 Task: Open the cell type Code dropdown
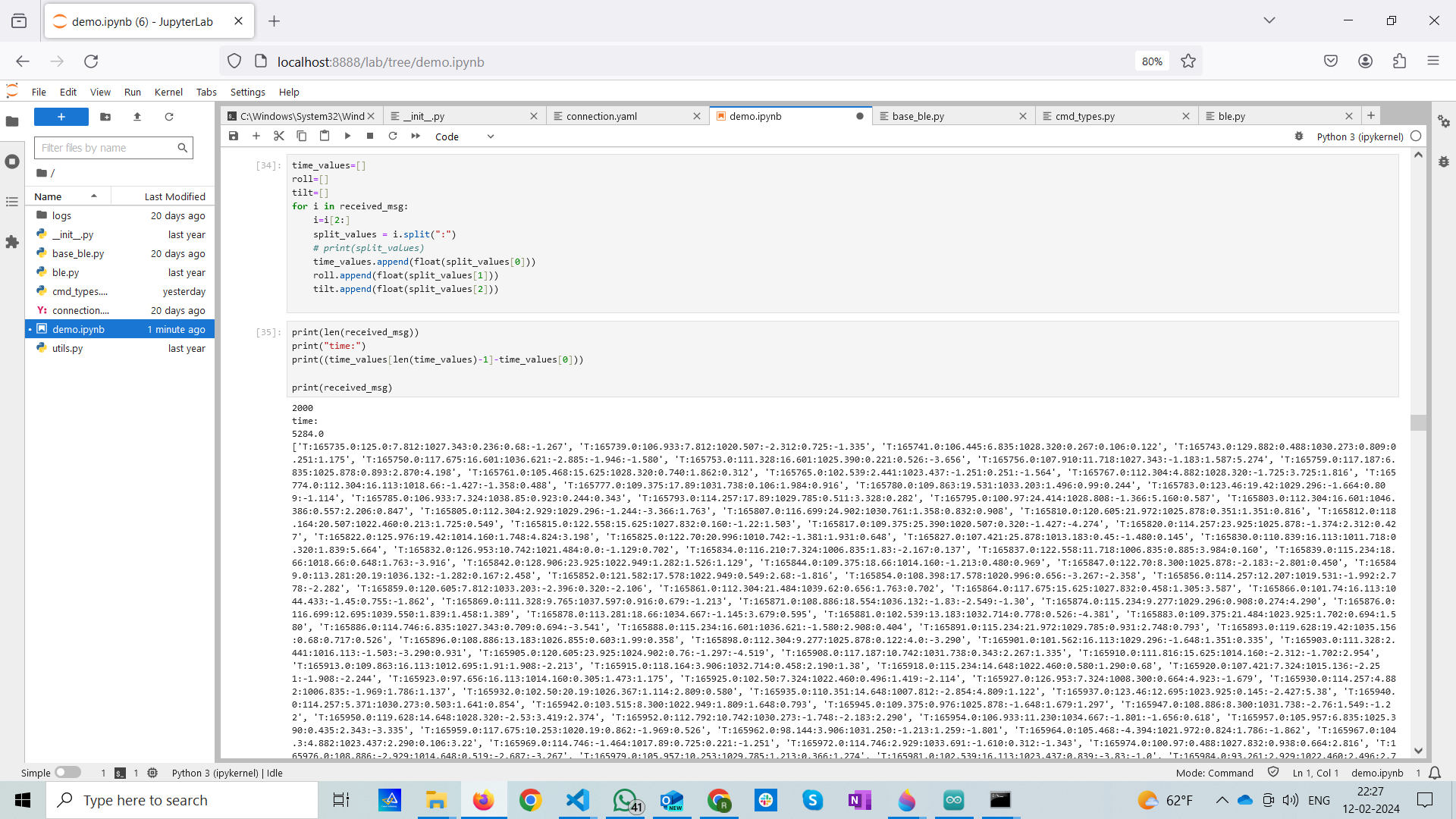pos(464,136)
